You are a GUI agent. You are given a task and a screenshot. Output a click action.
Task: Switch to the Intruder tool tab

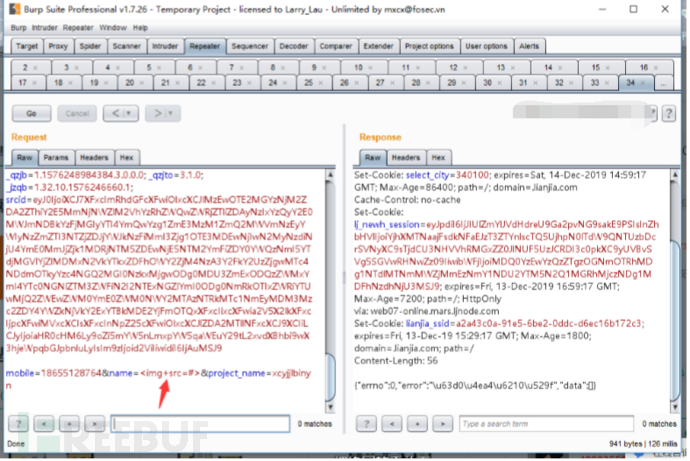tap(165, 46)
